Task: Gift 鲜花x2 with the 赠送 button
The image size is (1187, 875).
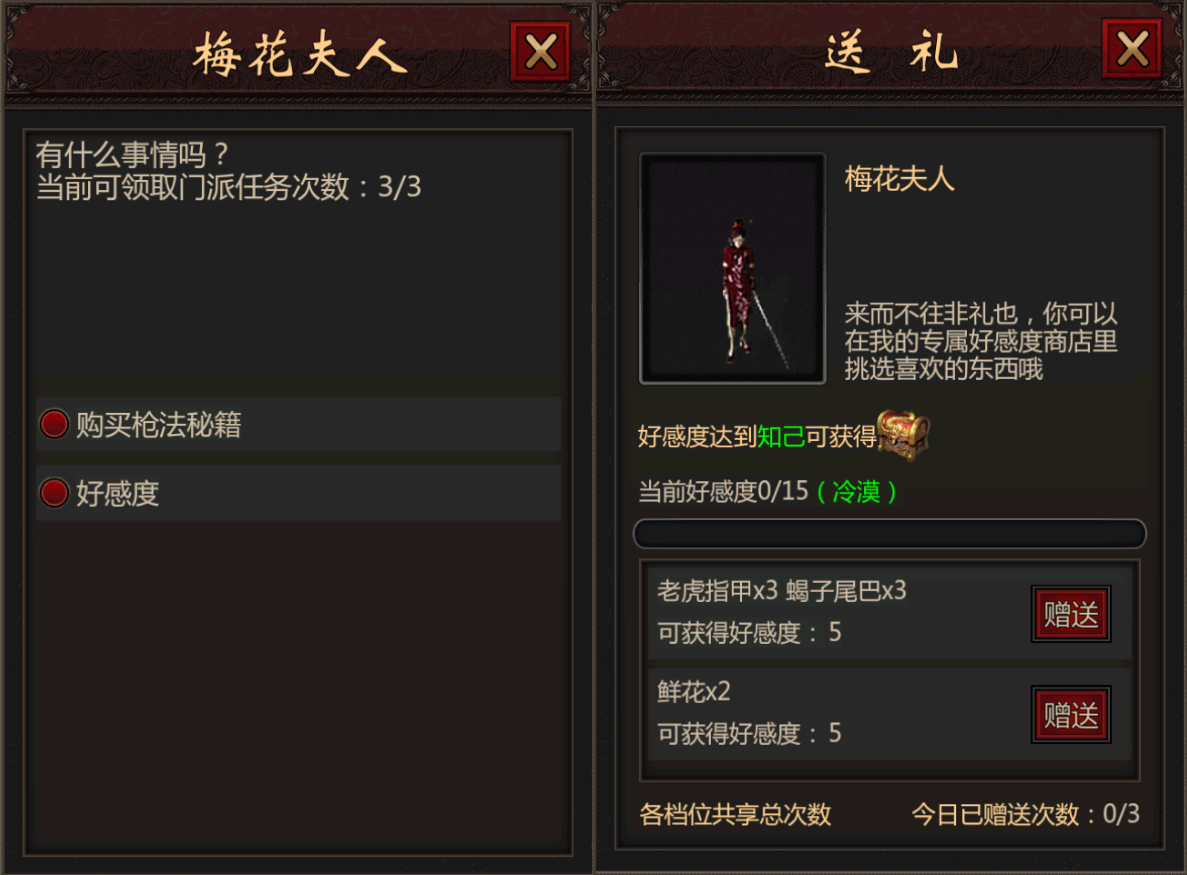Action: 1070,715
